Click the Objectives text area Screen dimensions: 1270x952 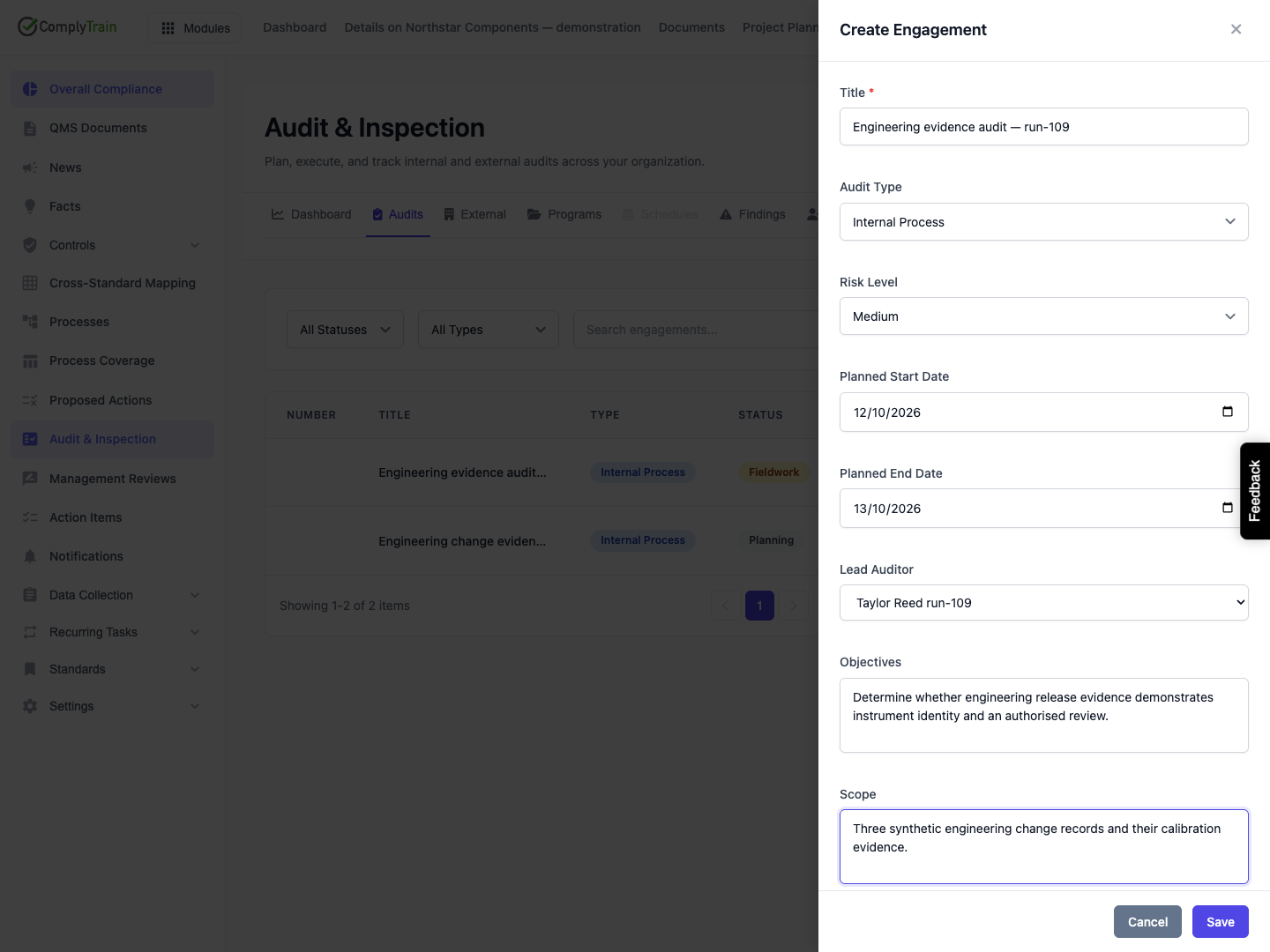point(1043,715)
